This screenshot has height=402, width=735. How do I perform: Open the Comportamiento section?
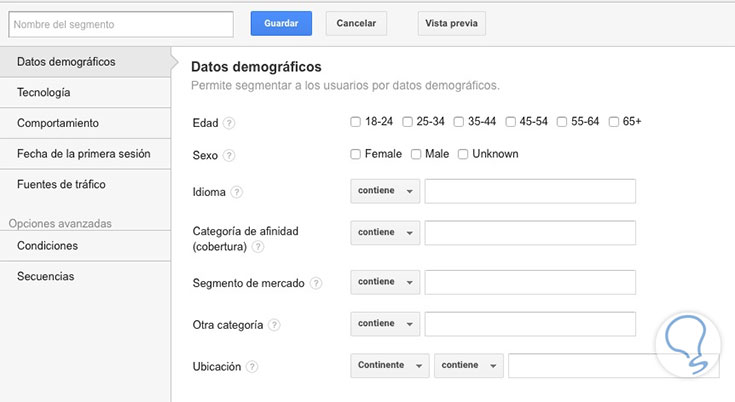tap(58, 123)
